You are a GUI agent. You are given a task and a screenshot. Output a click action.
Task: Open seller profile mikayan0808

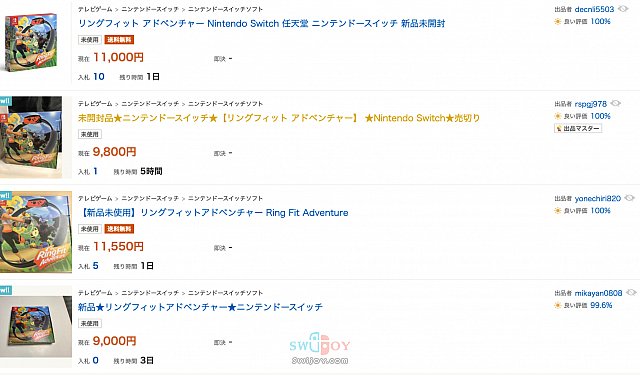point(598,293)
